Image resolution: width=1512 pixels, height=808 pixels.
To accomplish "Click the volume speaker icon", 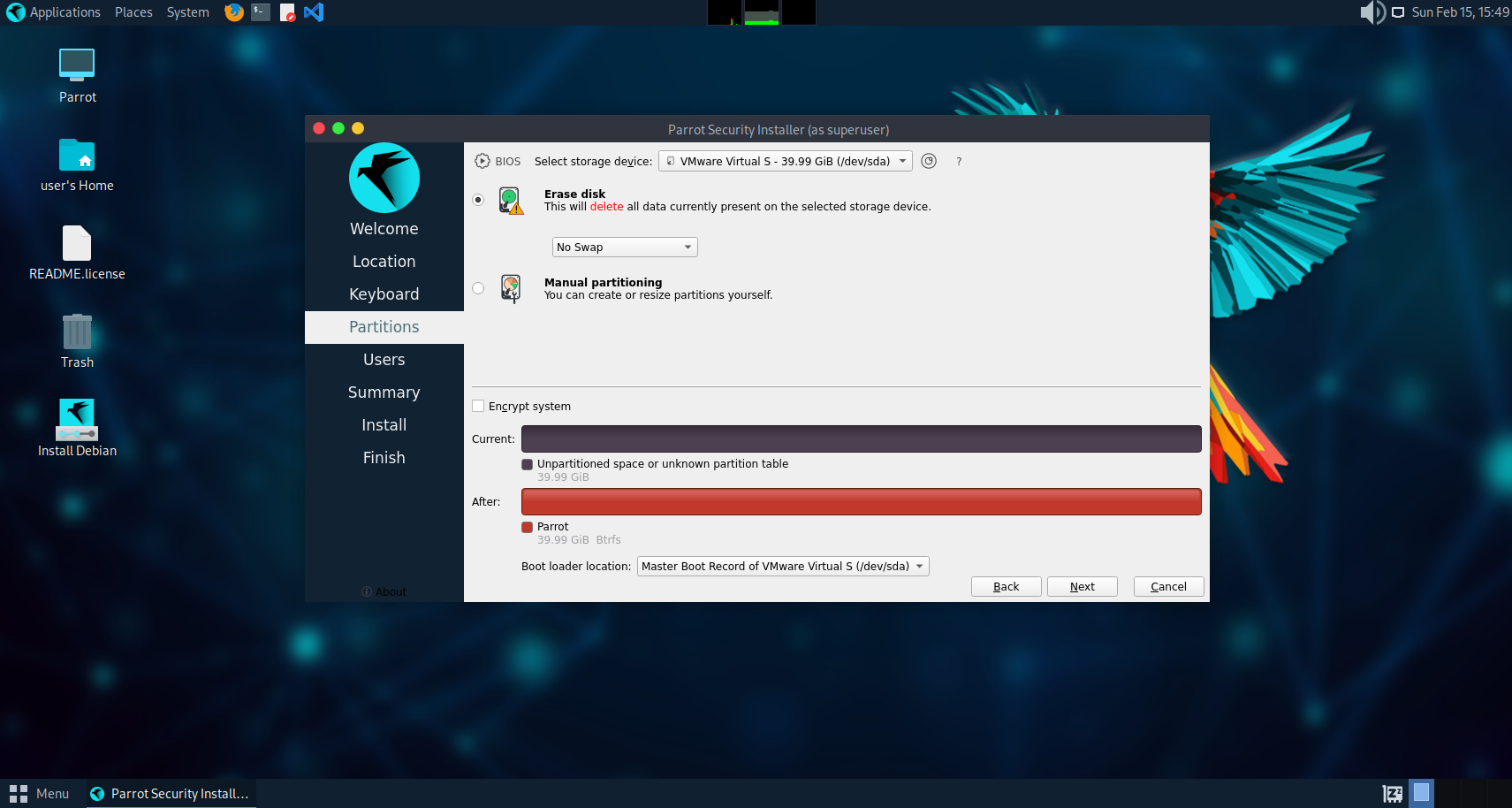I will tap(1371, 12).
